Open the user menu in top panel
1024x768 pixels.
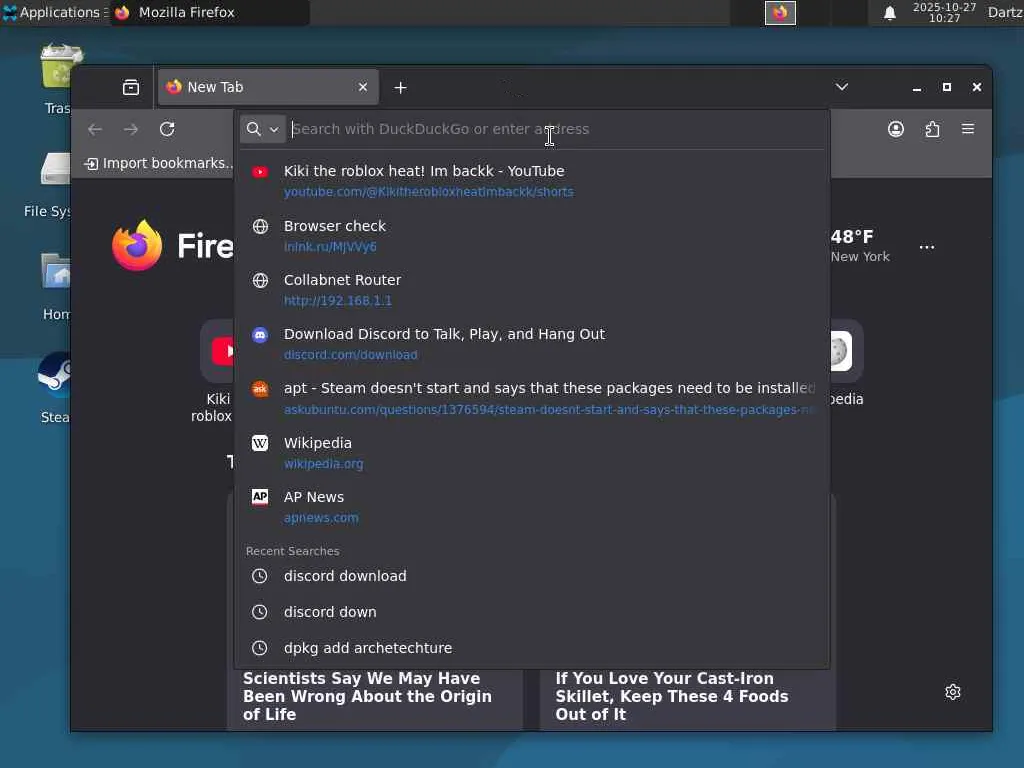[1005, 12]
